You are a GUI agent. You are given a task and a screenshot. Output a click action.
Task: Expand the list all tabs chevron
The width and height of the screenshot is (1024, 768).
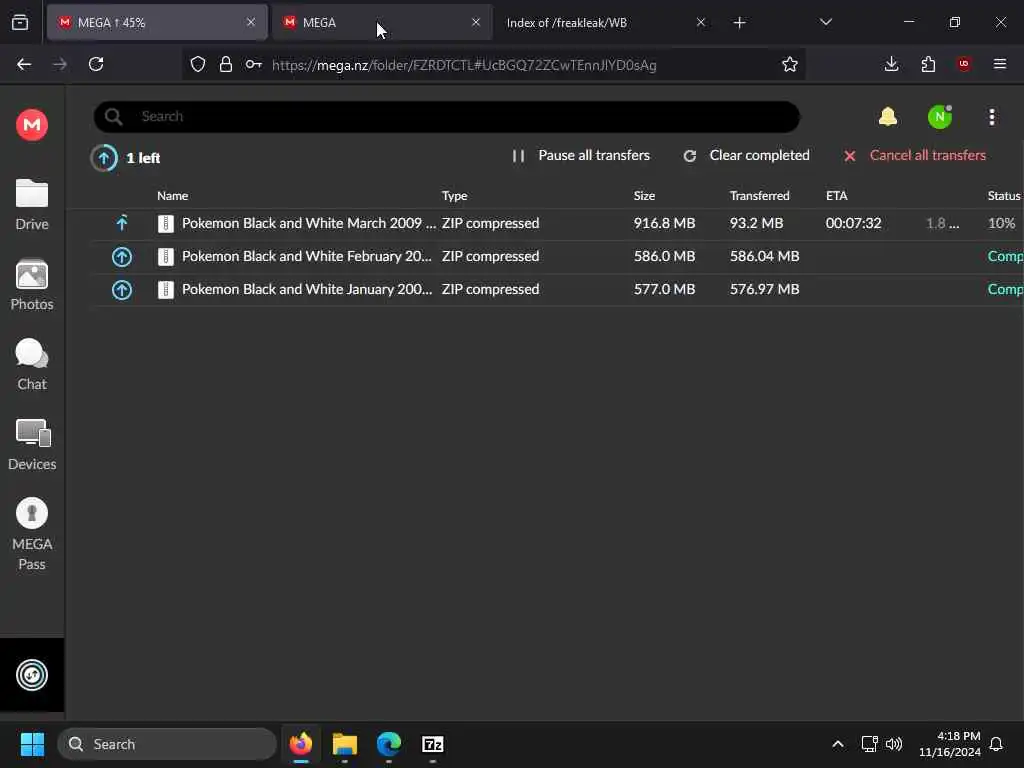(x=826, y=22)
